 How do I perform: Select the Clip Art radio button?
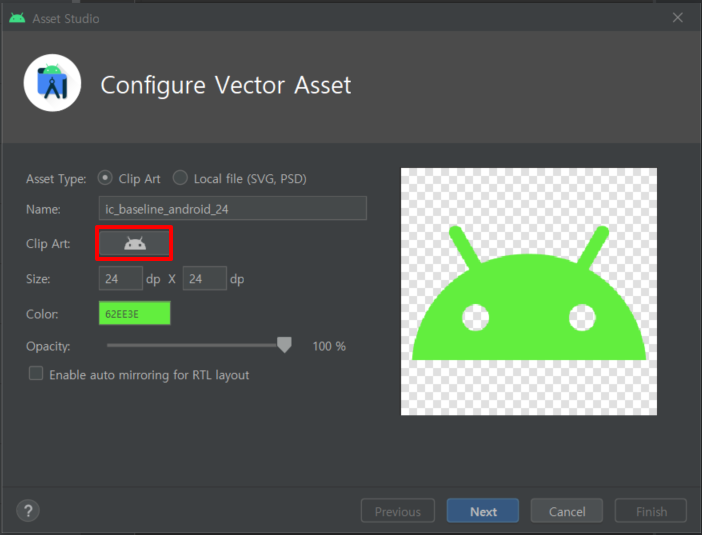(105, 178)
